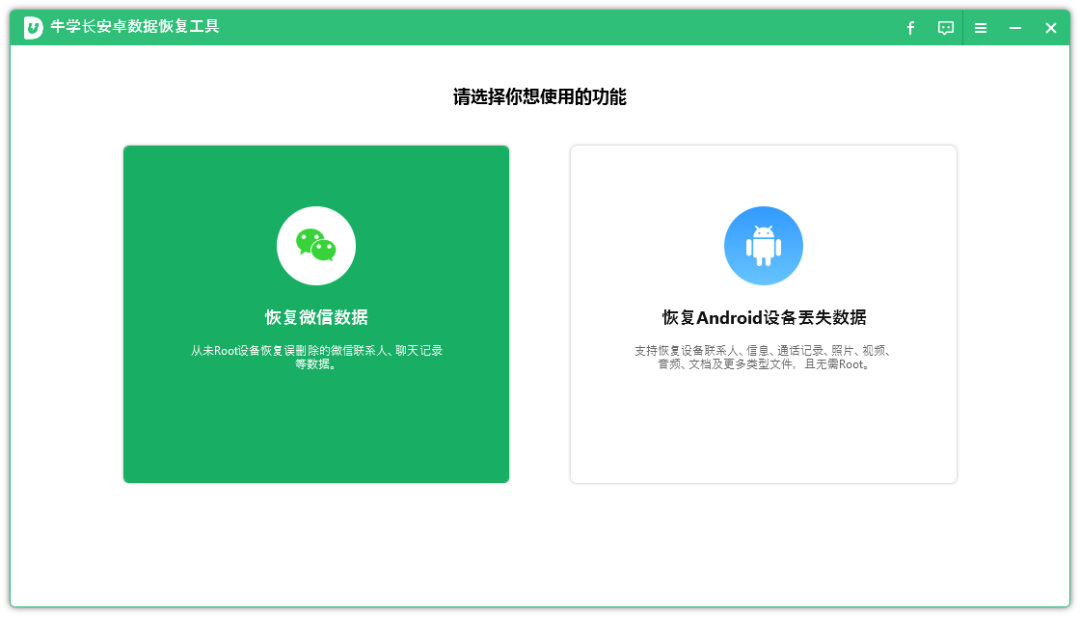Viewport: 1080px width, 617px height.
Task: Close the recovery tool window
Action: pos(1050,28)
